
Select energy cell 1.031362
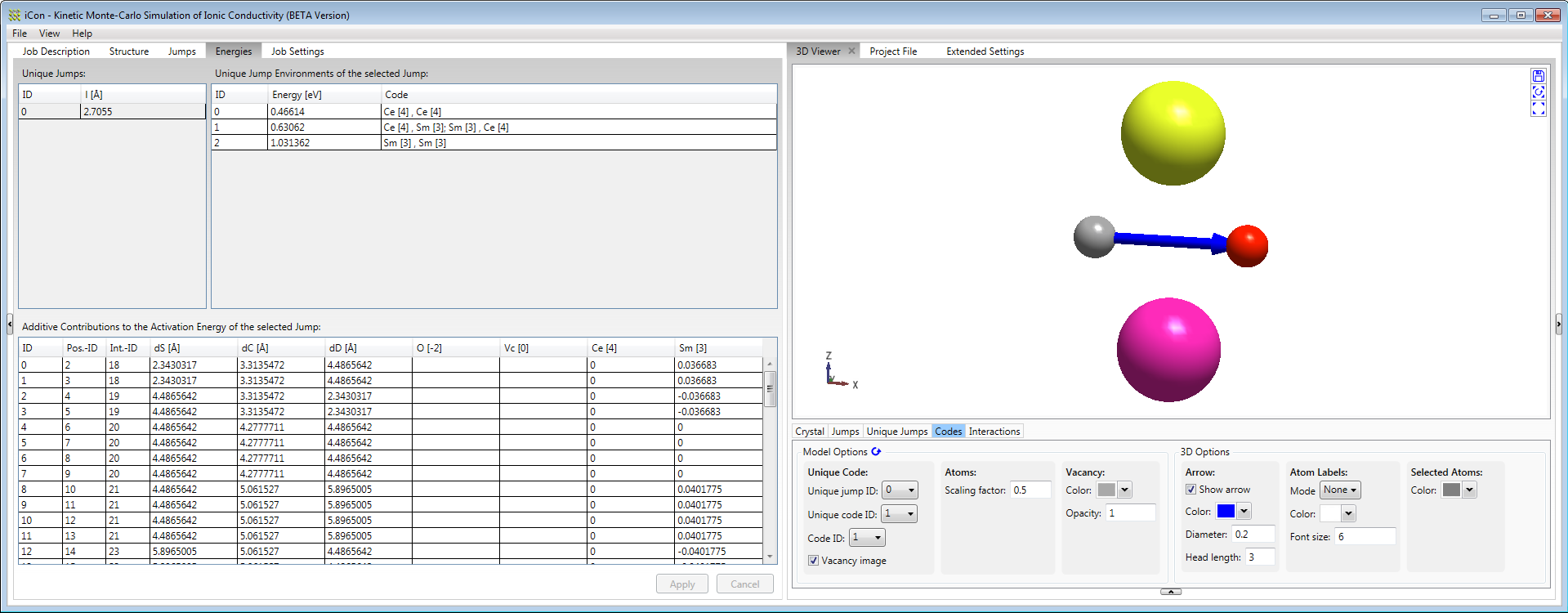[324, 142]
